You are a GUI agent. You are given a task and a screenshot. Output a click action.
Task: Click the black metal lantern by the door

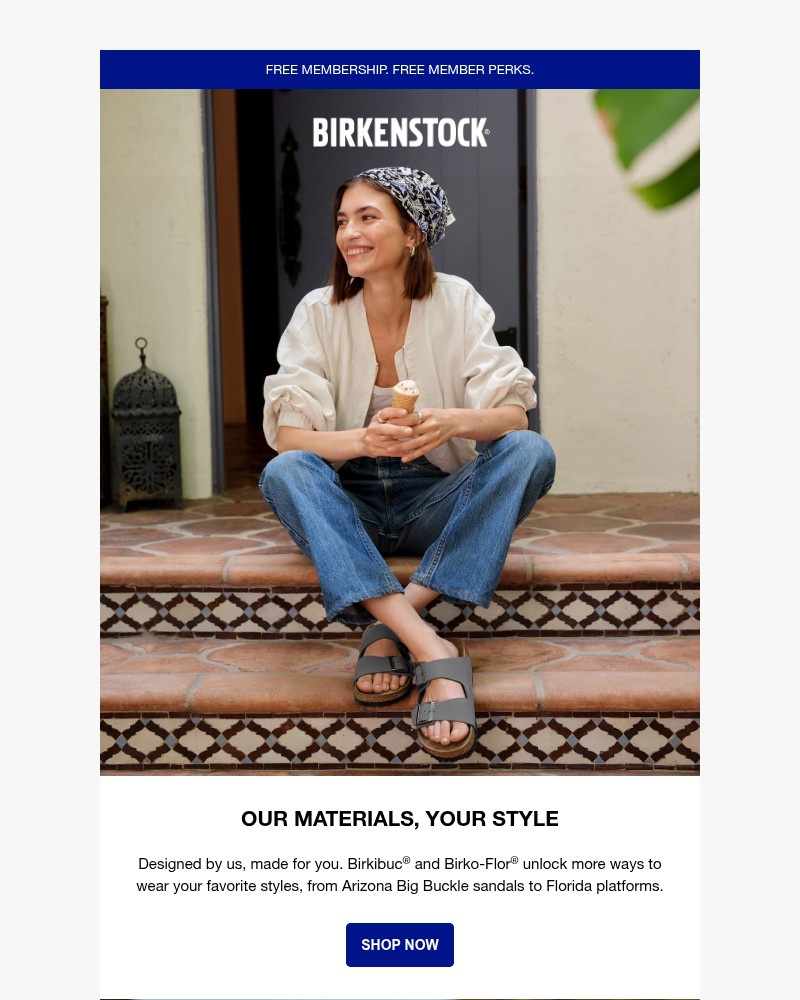145,425
